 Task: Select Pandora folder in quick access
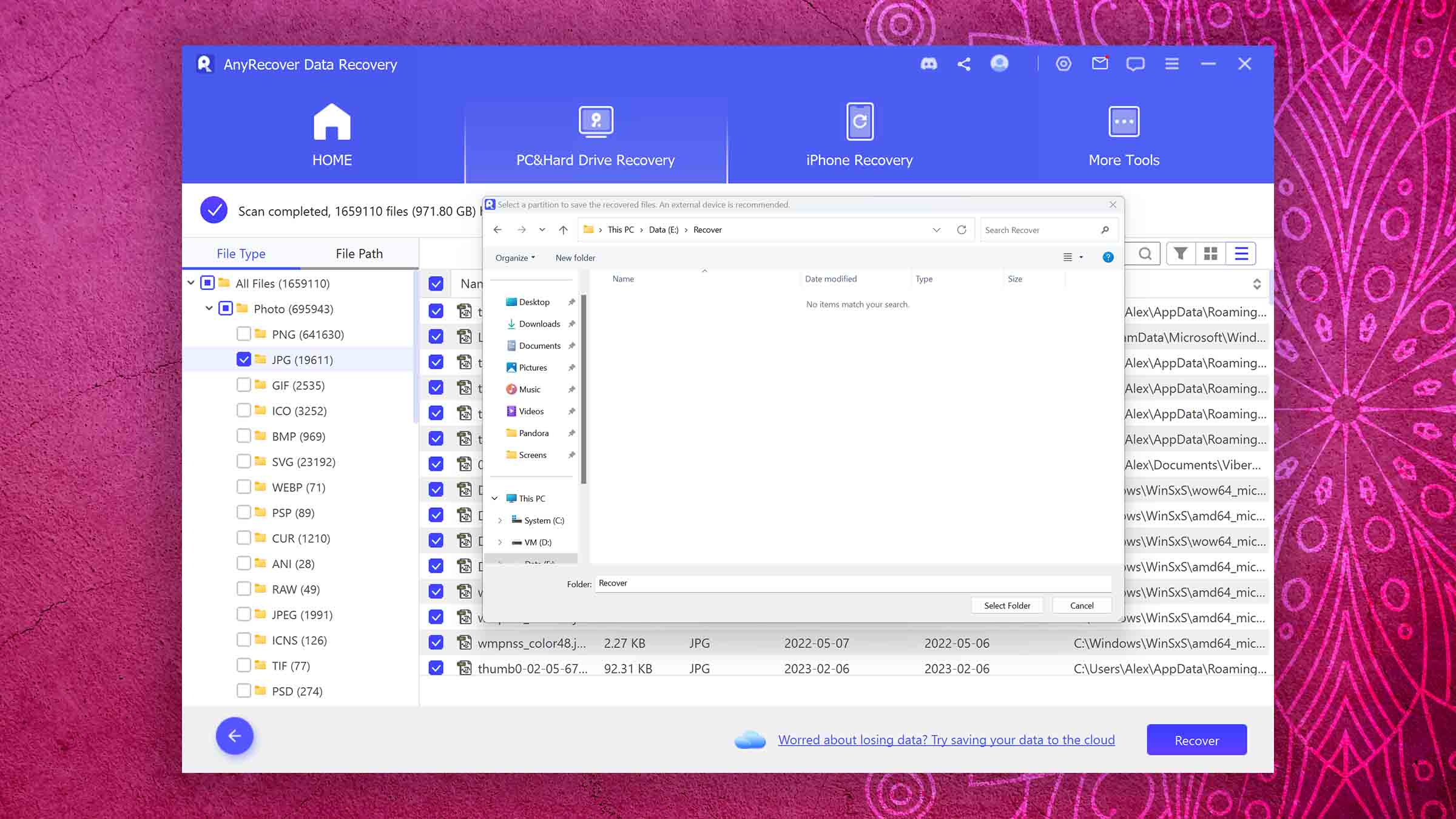point(533,433)
